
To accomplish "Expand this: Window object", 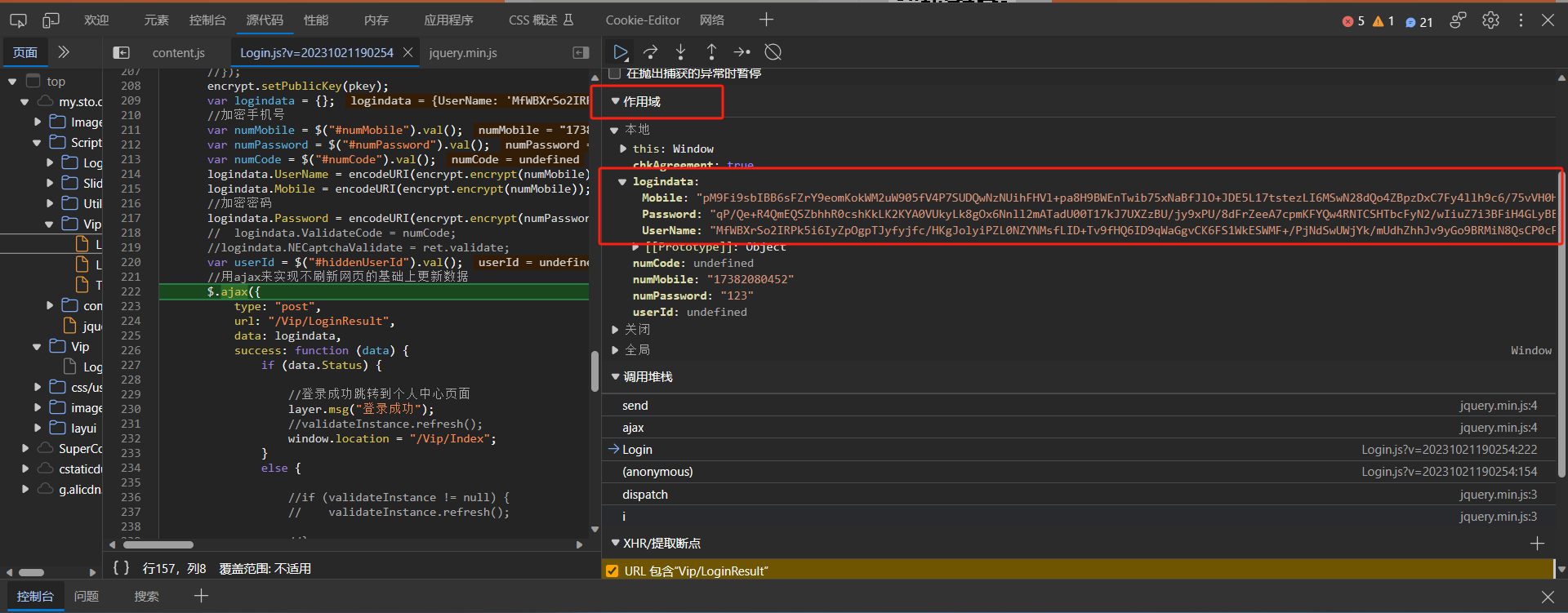I will pyautogui.click(x=623, y=149).
